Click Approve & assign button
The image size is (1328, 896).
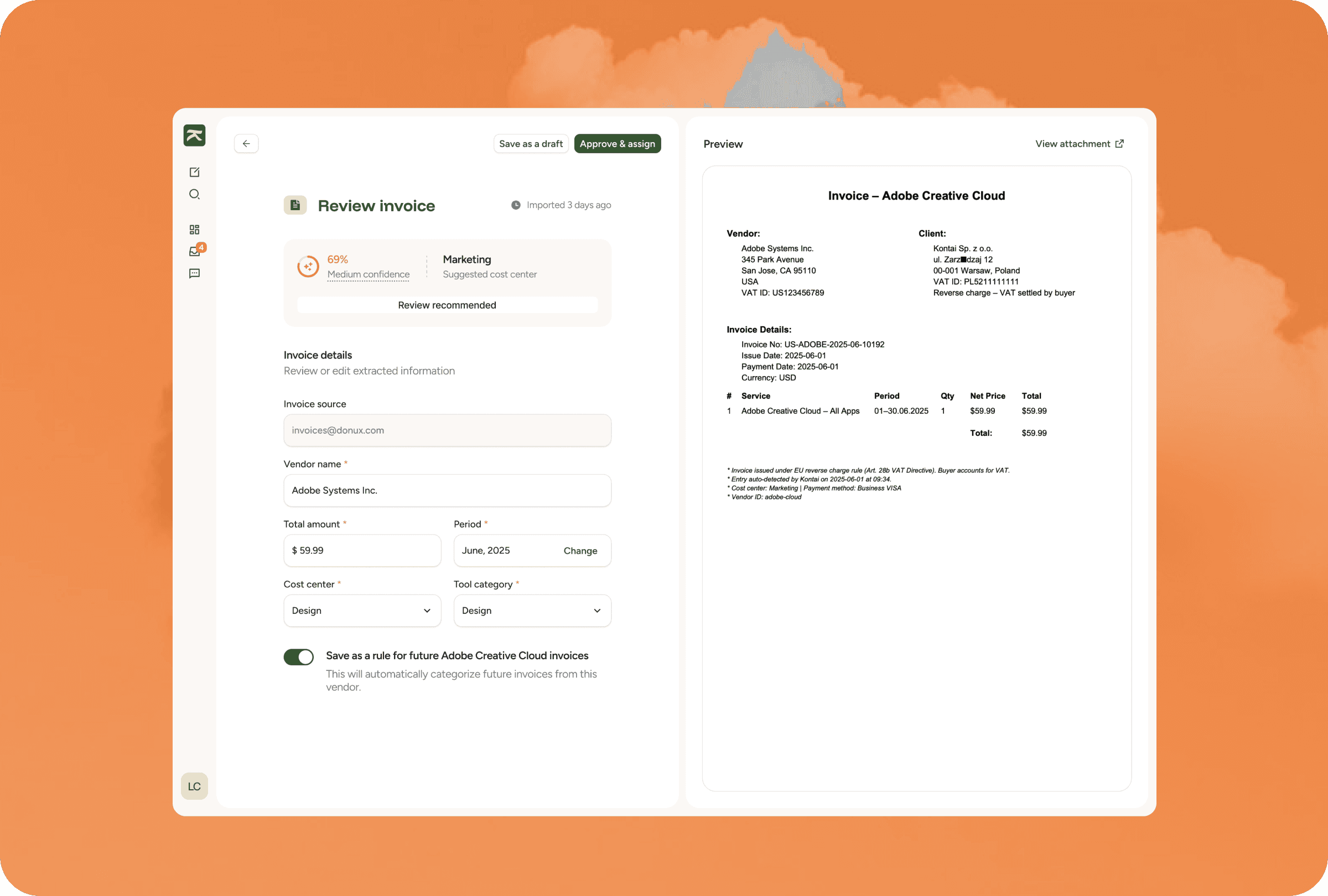617,144
